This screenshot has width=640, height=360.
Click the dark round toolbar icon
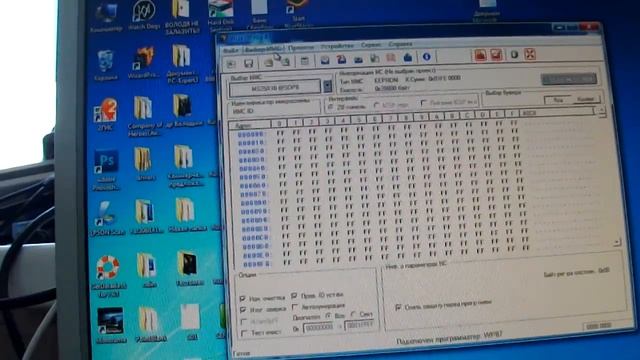tap(514, 54)
